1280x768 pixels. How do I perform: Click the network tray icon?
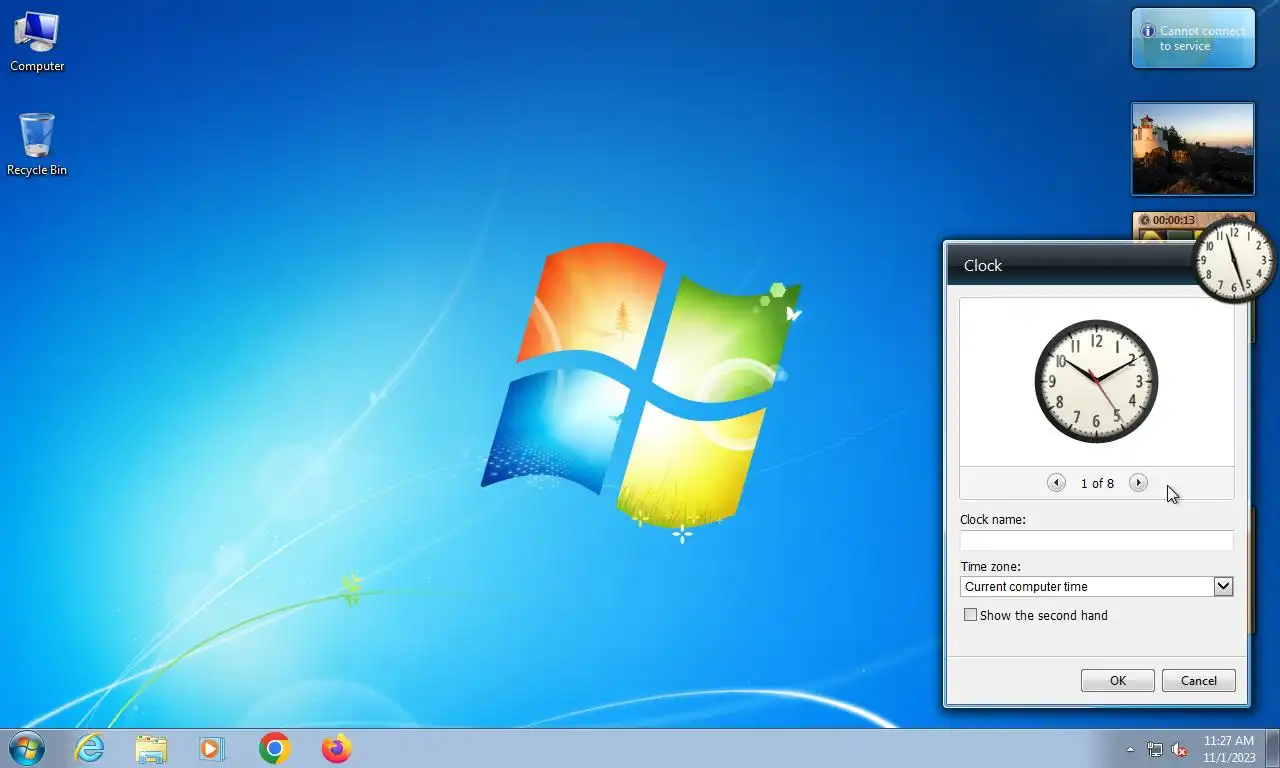[x=1155, y=749]
